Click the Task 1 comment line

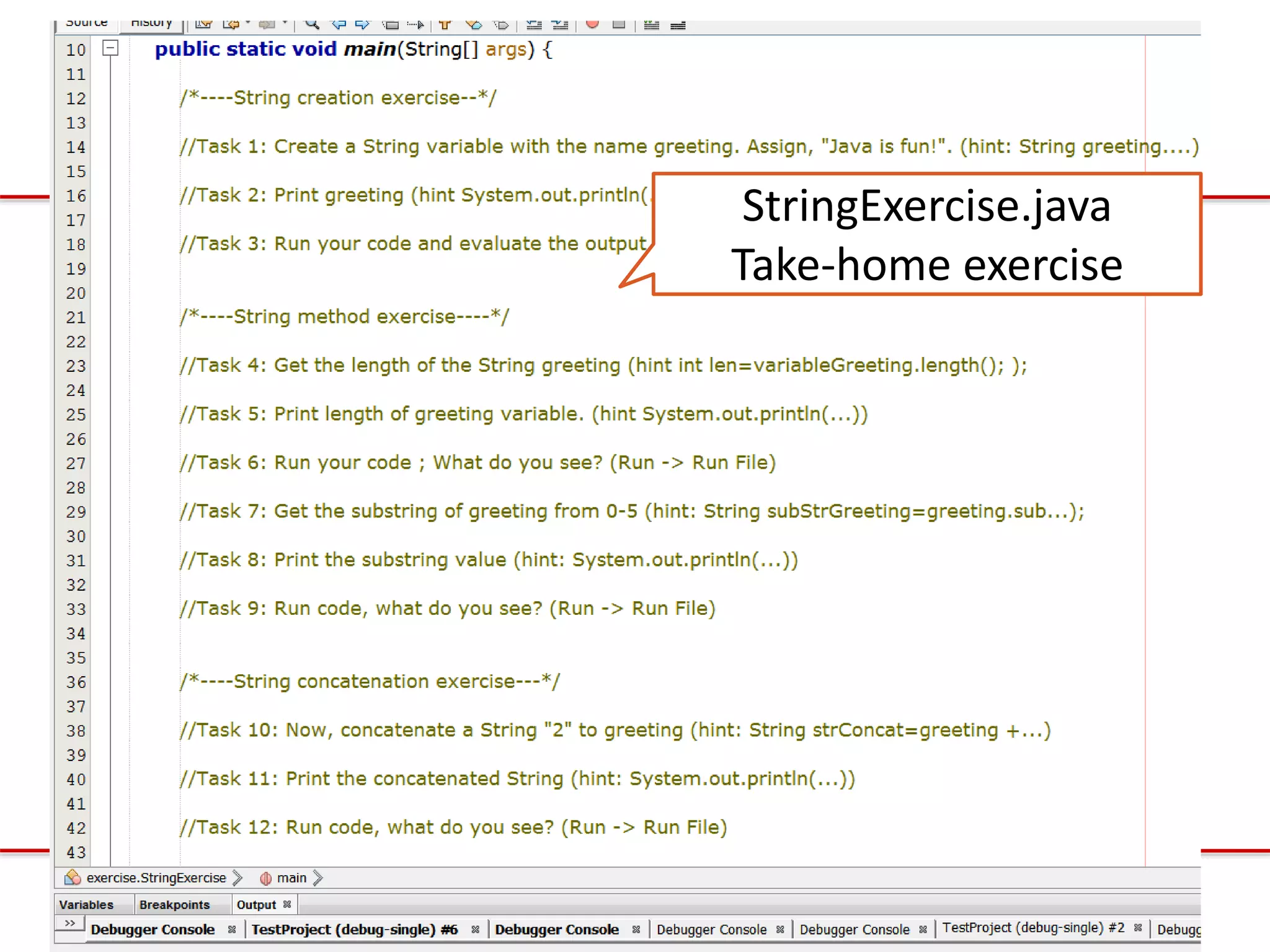[x=689, y=147]
